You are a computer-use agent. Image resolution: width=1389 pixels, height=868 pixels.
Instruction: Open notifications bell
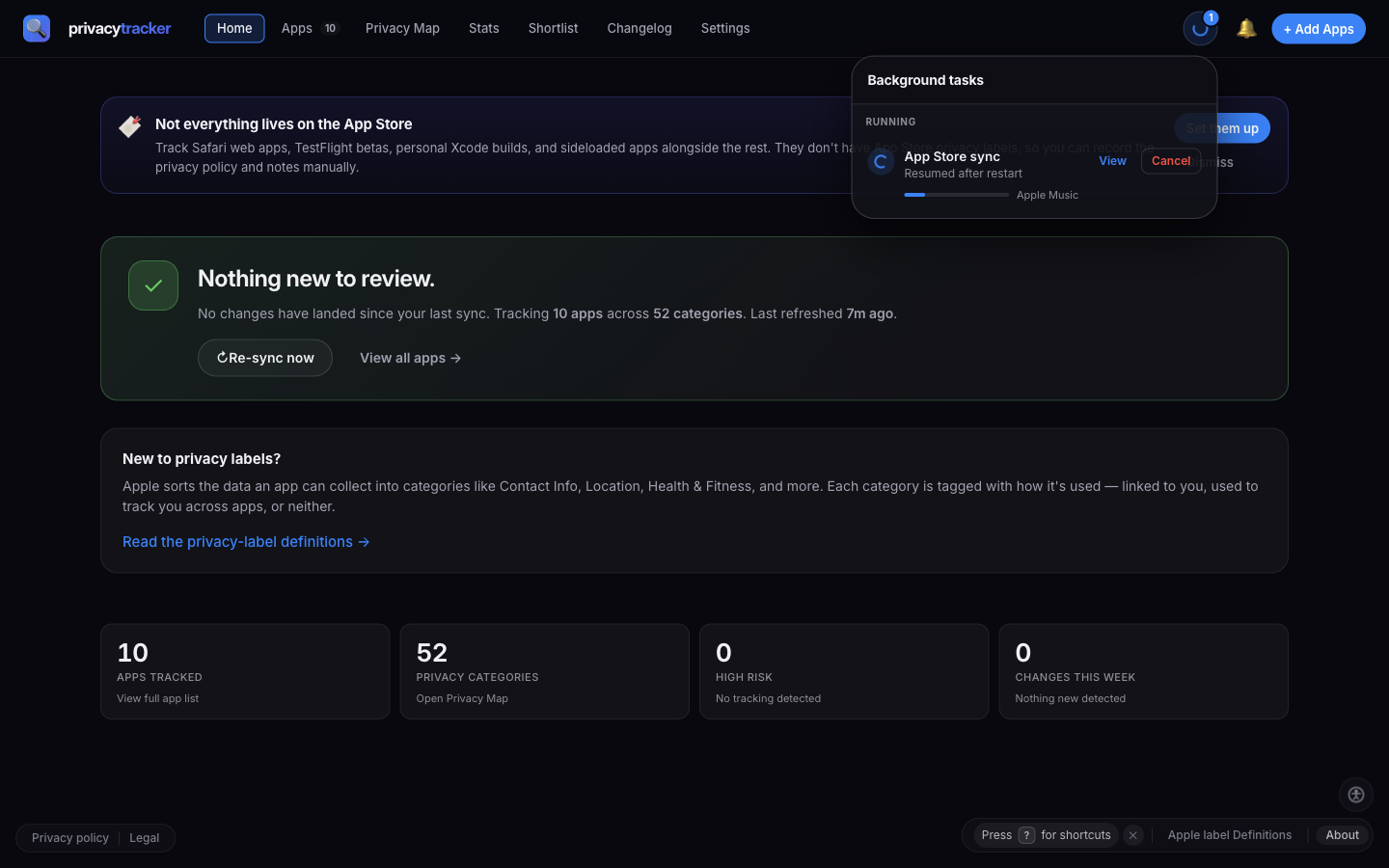point(1246,28)
